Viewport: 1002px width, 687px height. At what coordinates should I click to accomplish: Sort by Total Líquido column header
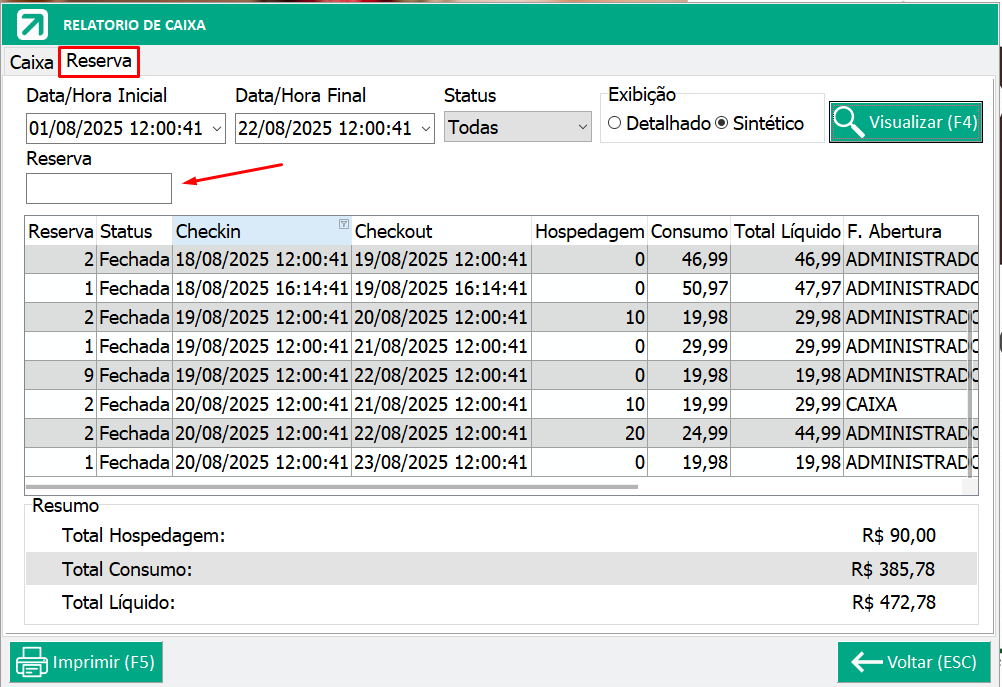point(787,231)
